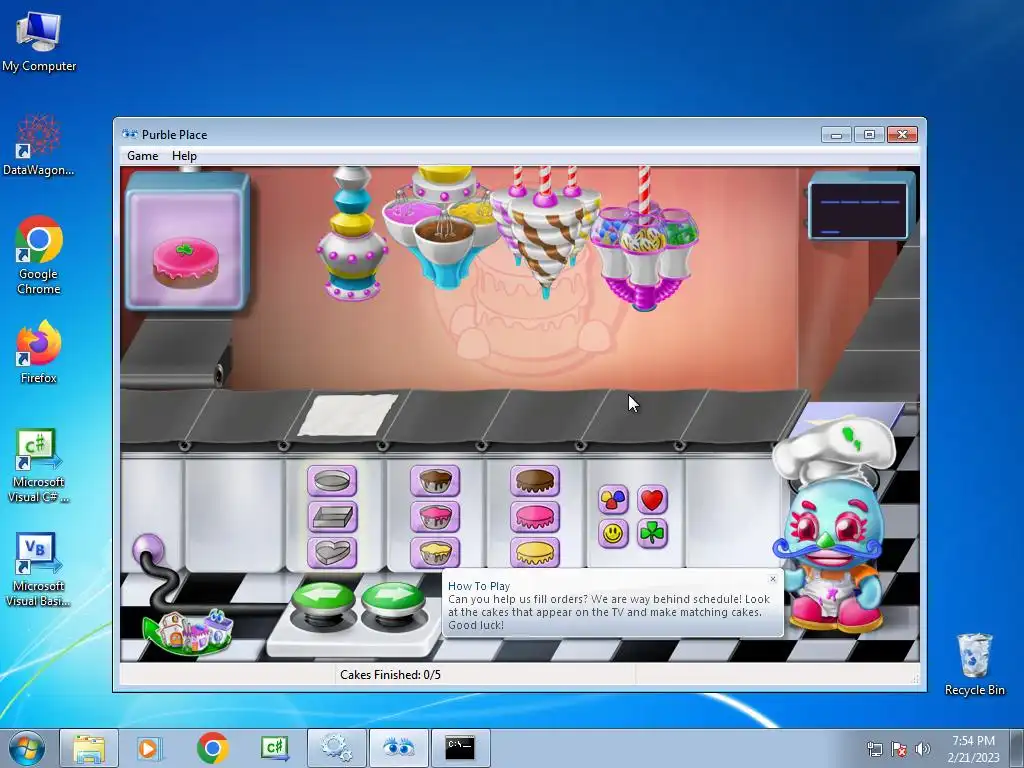Open the Help menu
Screen dimensions: 1024x768
(x=184, y=156)
